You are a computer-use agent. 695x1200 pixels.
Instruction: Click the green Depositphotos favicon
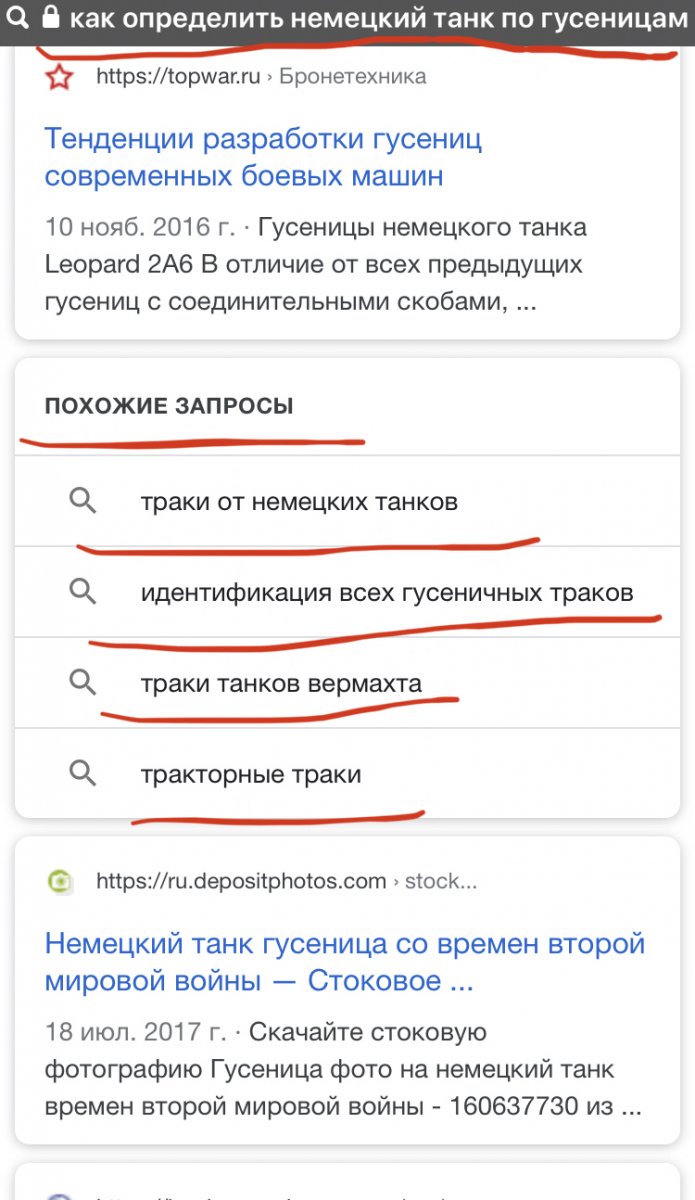pyautogui.click(x=60, y=881)
